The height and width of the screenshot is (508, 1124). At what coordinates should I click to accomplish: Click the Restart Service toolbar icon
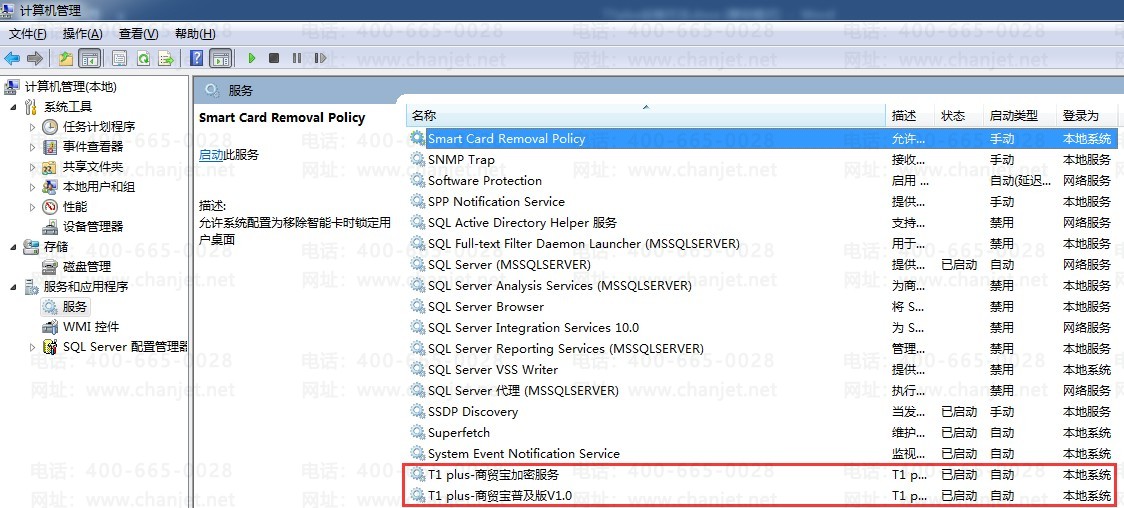coord(320,58)
